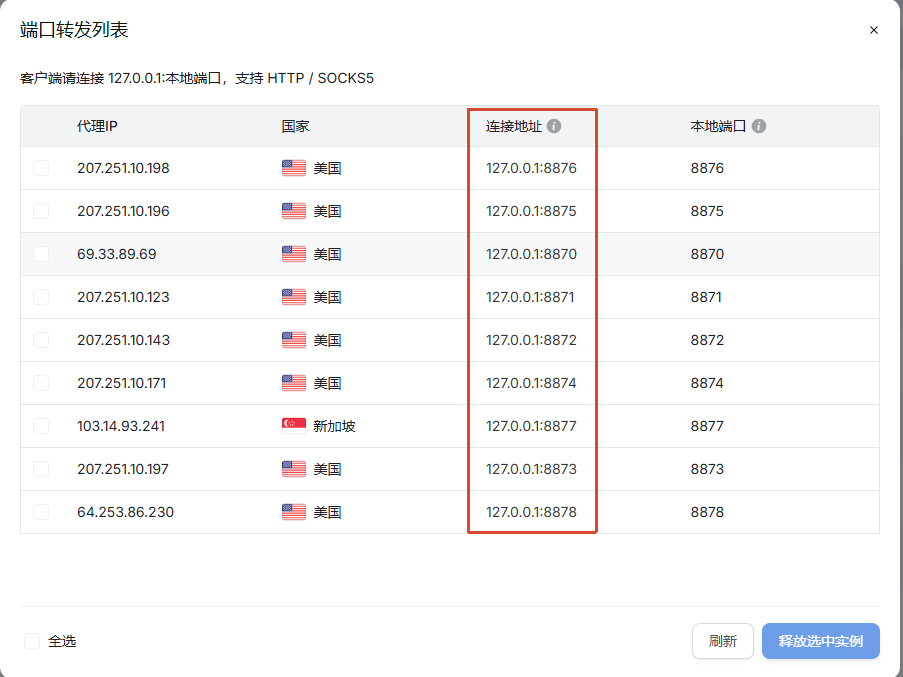903x677 pixels.
Task: Click the US flag in the 64.253.86.230 row
Action: click(x=294, y=512)
